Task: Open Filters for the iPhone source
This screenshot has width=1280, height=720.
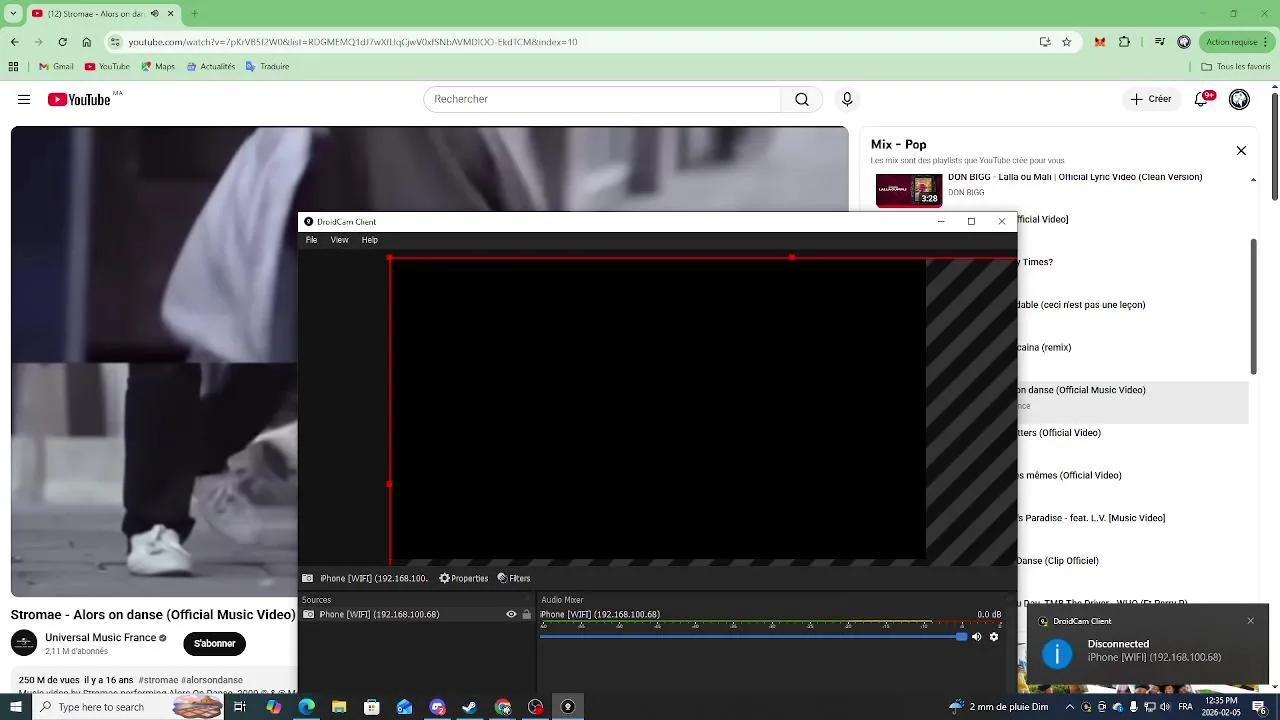Action: coord(514,578)
